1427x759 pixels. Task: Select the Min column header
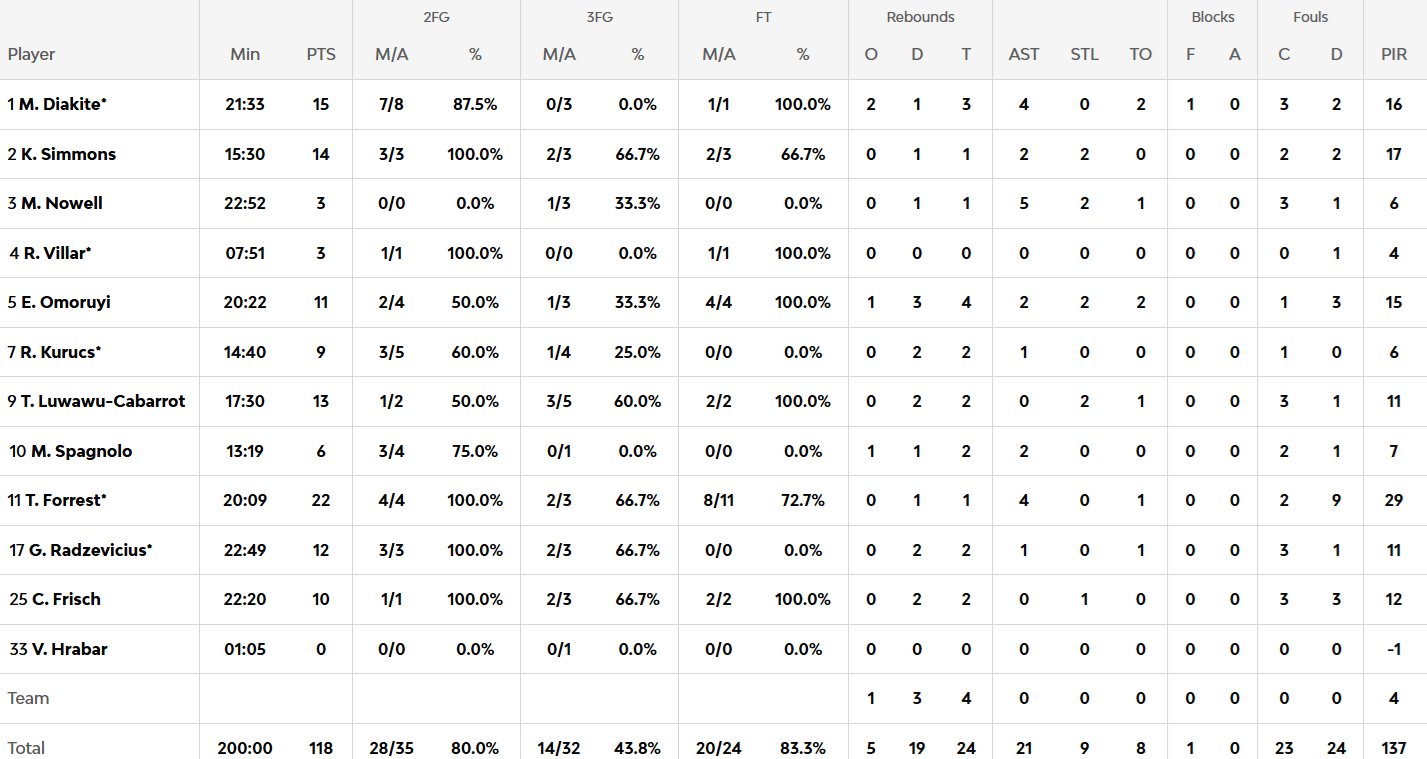[x=245, y=54]
